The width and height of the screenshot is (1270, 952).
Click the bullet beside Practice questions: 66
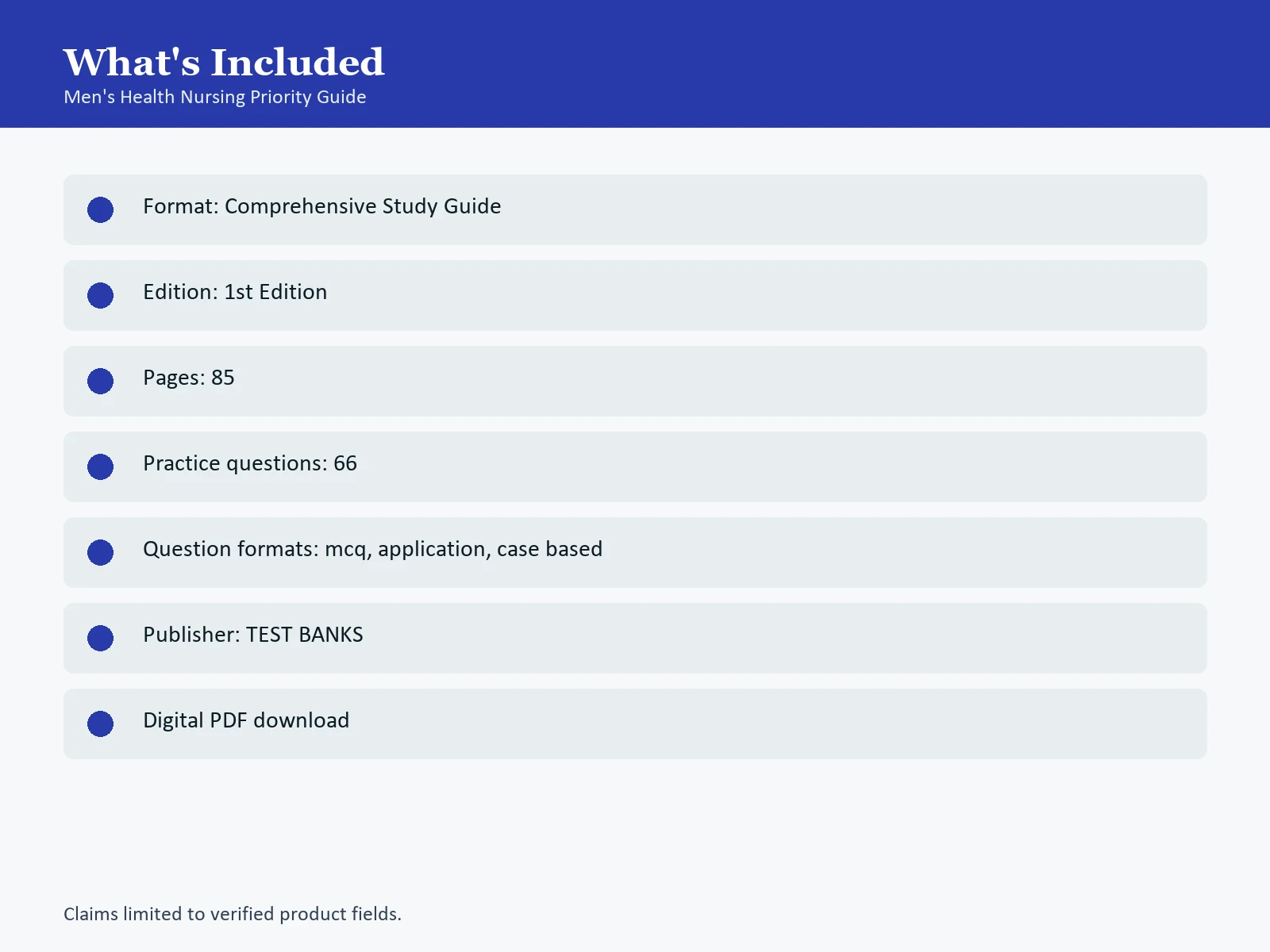pos(100,466)
